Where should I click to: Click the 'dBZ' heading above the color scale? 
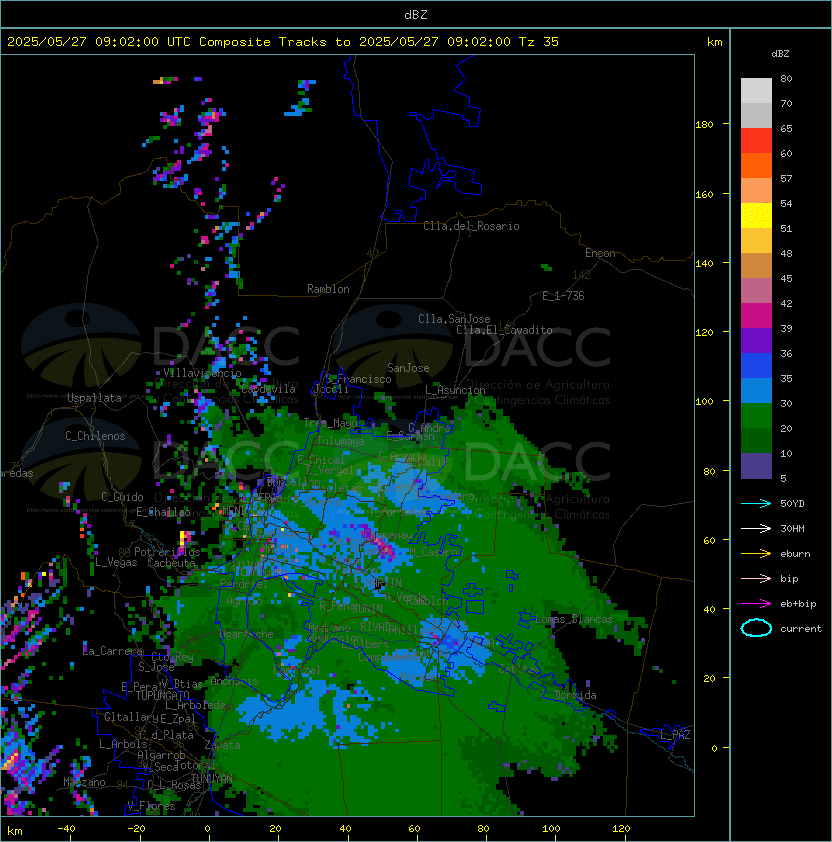[x=780, y=54]
